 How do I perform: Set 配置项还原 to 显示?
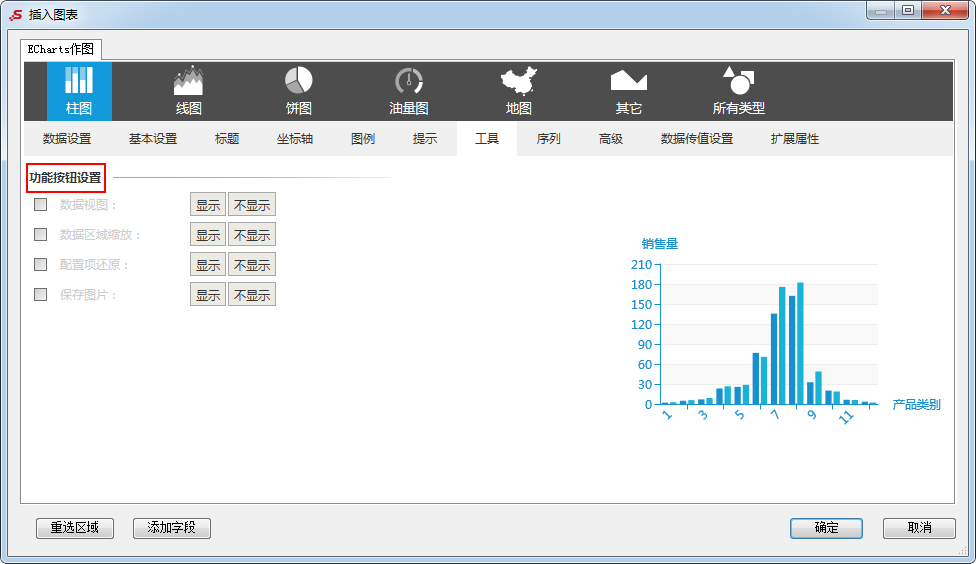[x=208, y=265]
